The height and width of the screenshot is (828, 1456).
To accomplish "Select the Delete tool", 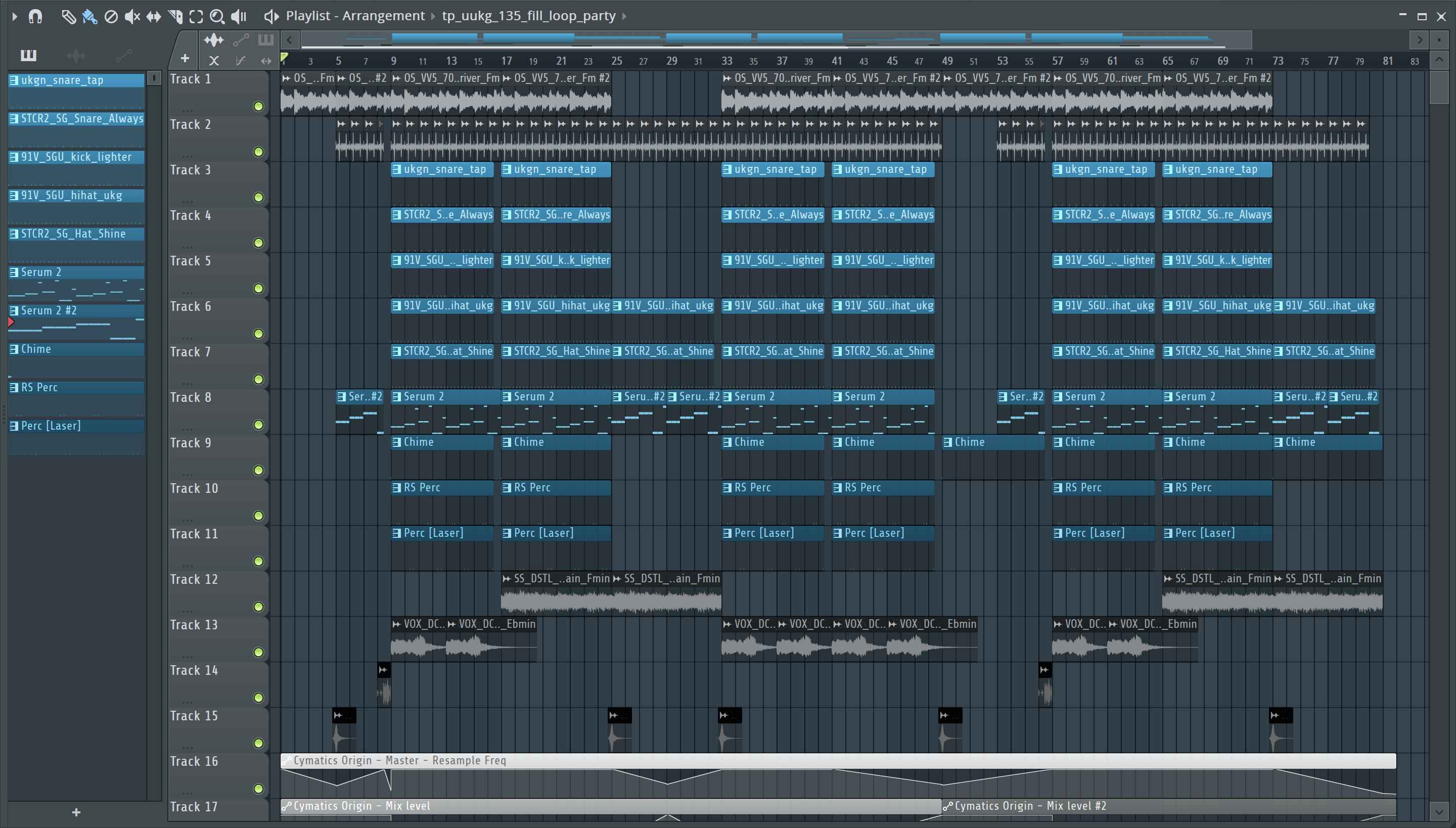I will 111,17.
